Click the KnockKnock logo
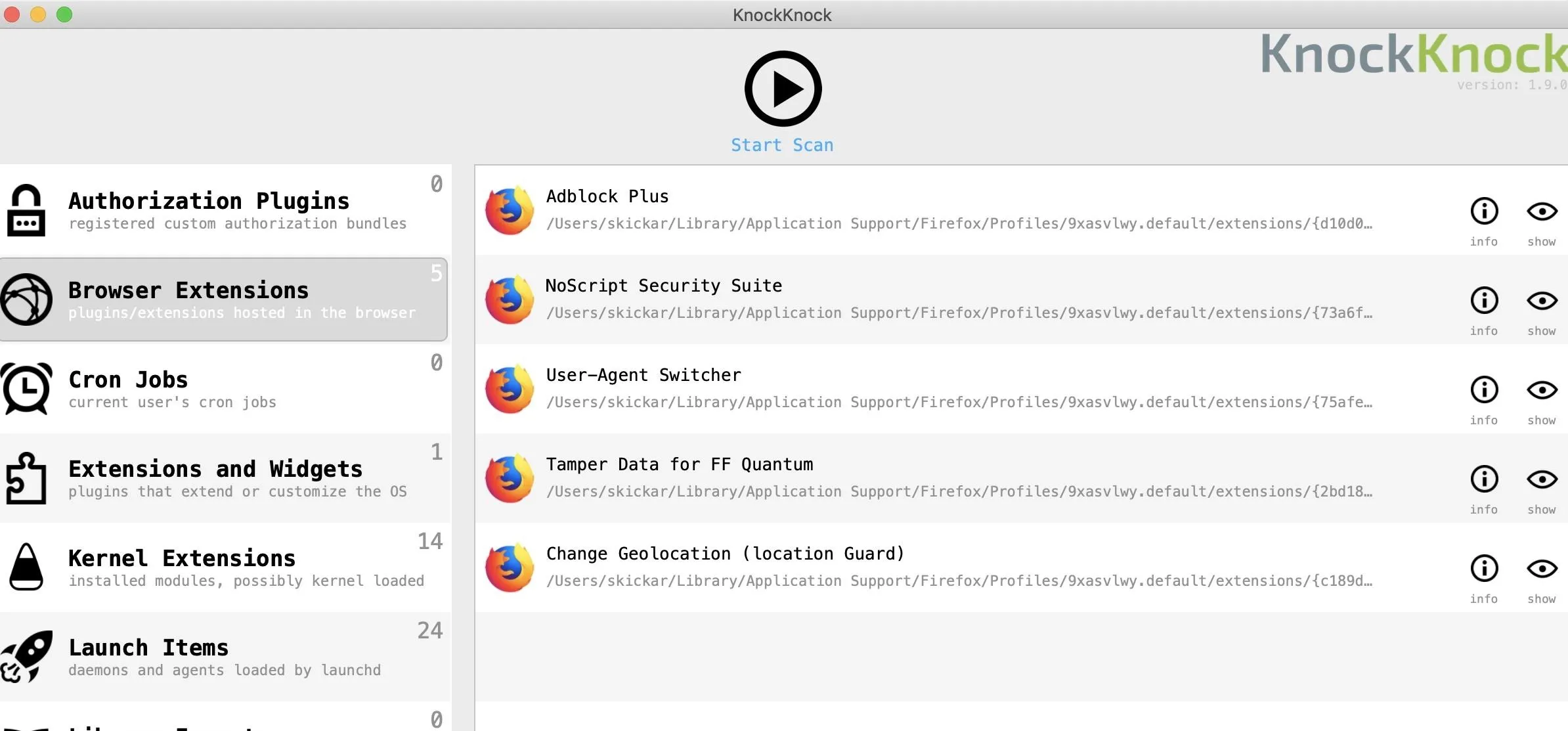 (x=1414, y=54)
